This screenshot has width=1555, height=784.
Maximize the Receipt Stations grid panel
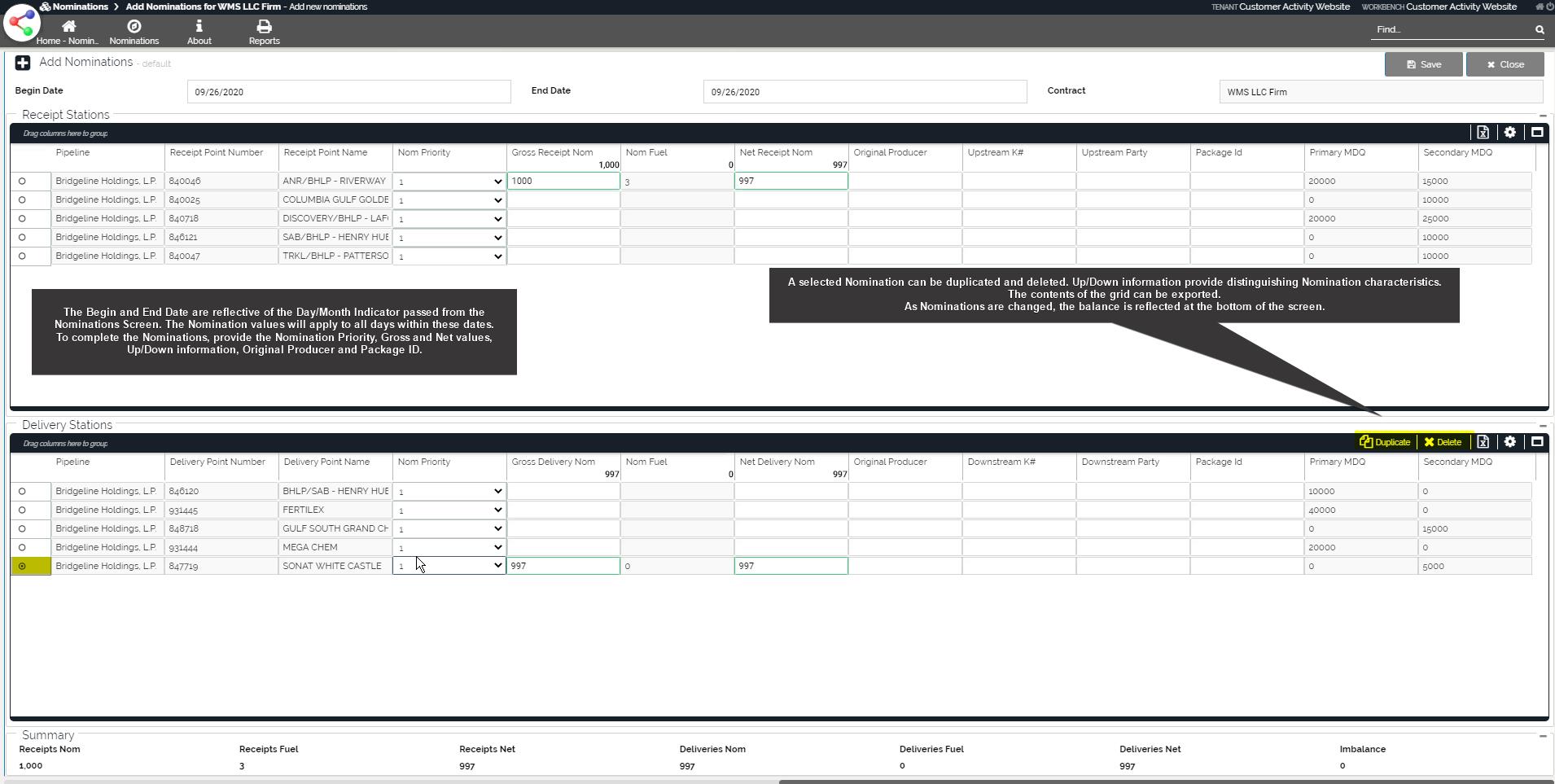click(1536, 133)
